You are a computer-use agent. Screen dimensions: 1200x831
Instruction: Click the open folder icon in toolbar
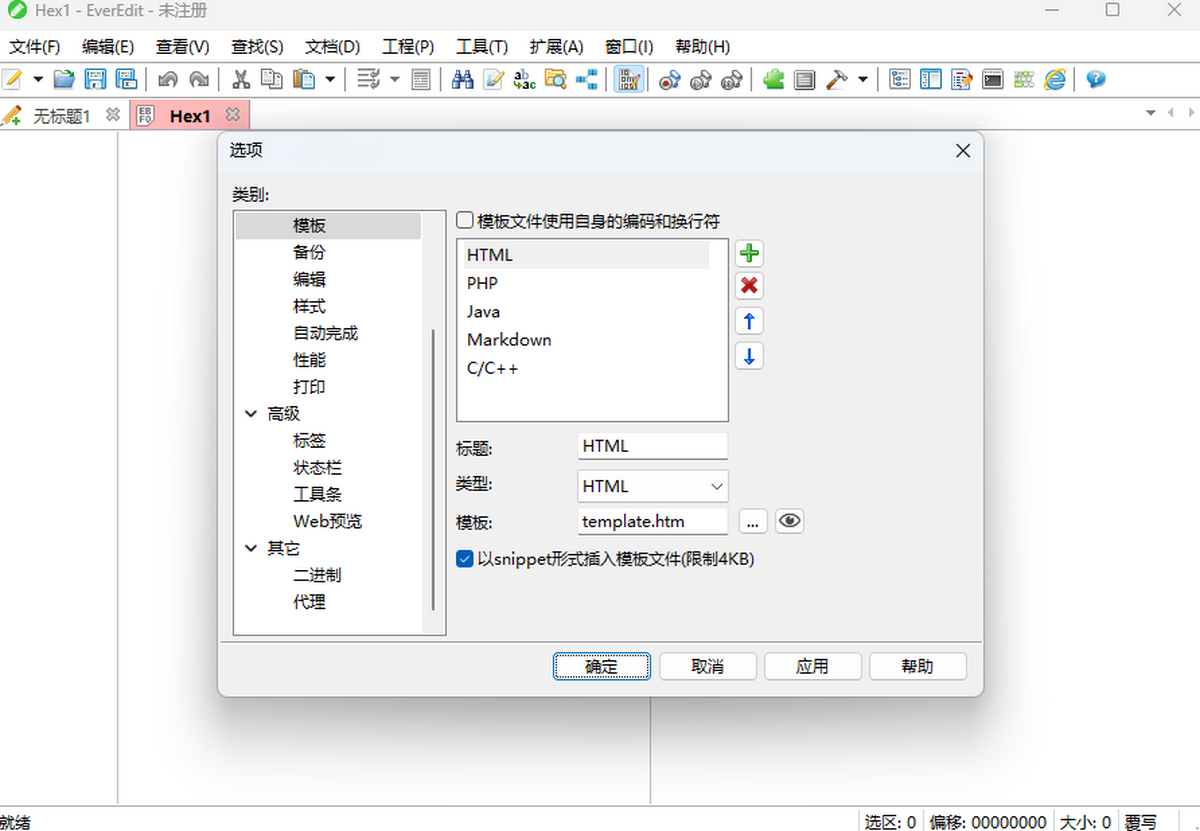(64, 80)
